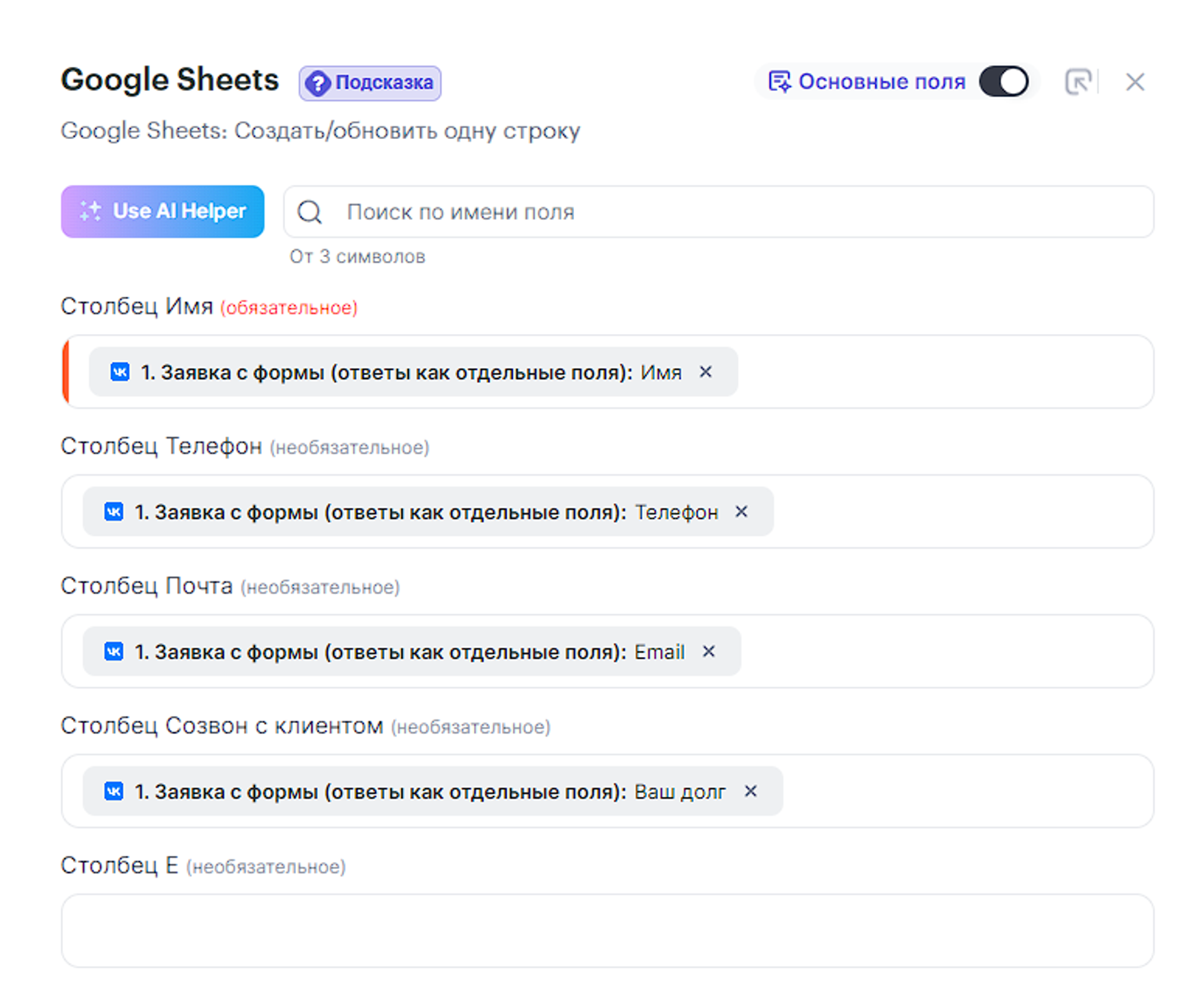Click the empty Столбец E input field

point(607,931)
